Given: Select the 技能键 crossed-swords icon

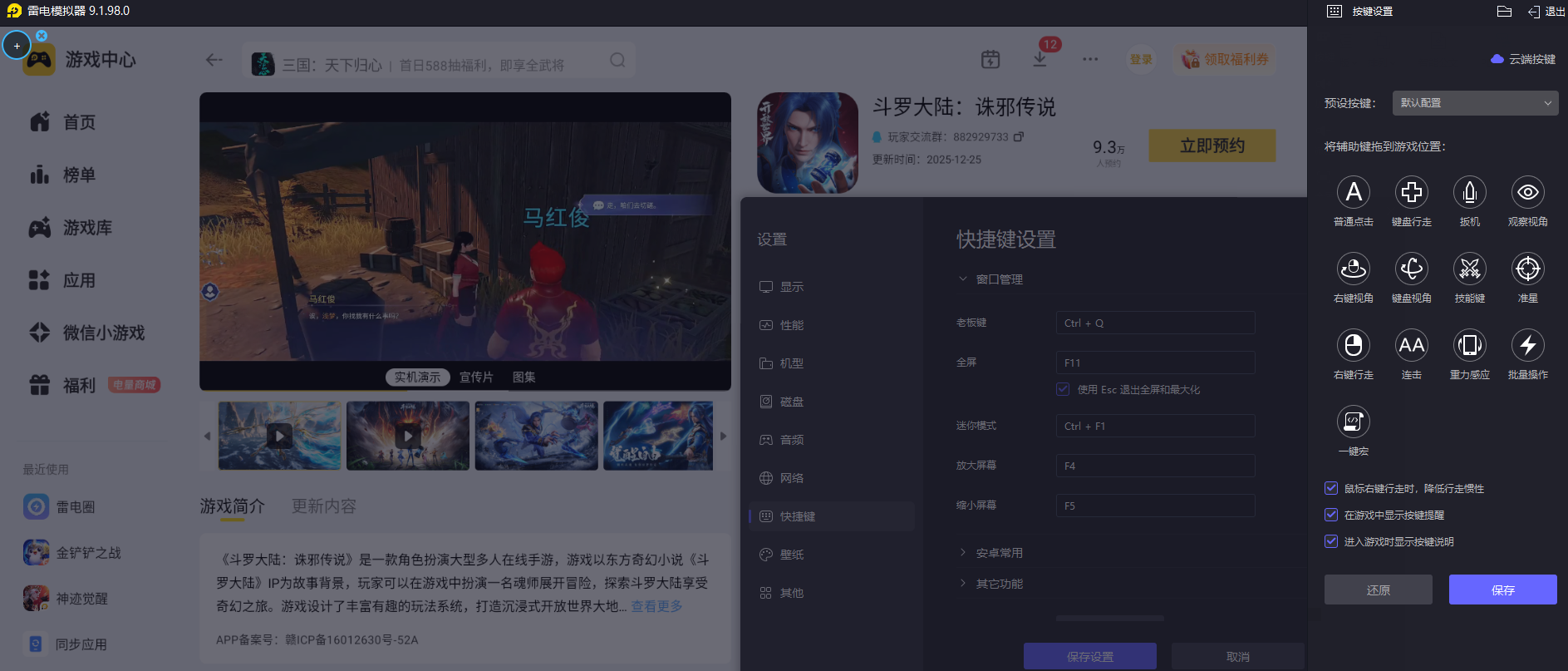Looking at the screenshot, I should tap(1470, 269).
